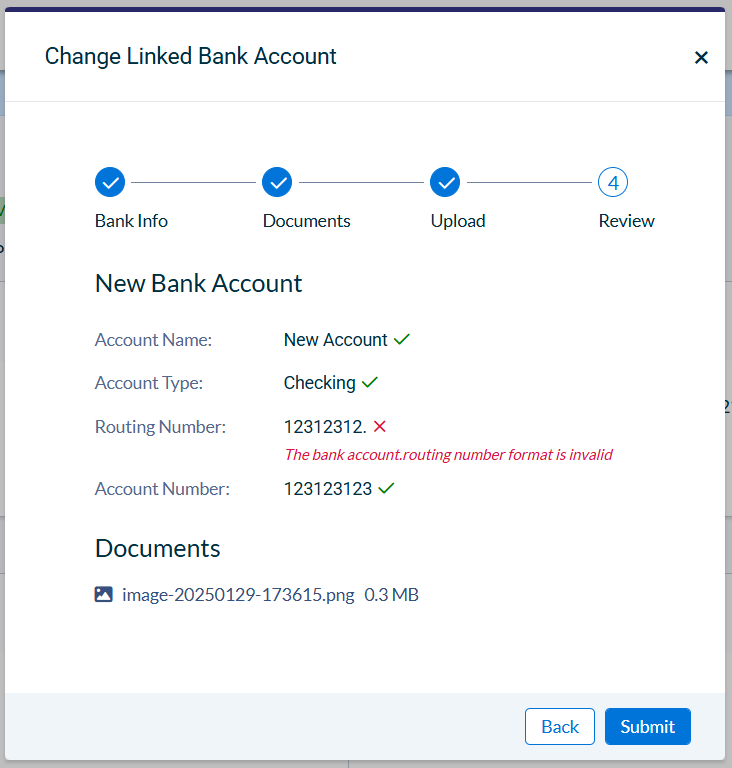Click the green check beside Checking

pyautogui.click(x=370, y=382)
